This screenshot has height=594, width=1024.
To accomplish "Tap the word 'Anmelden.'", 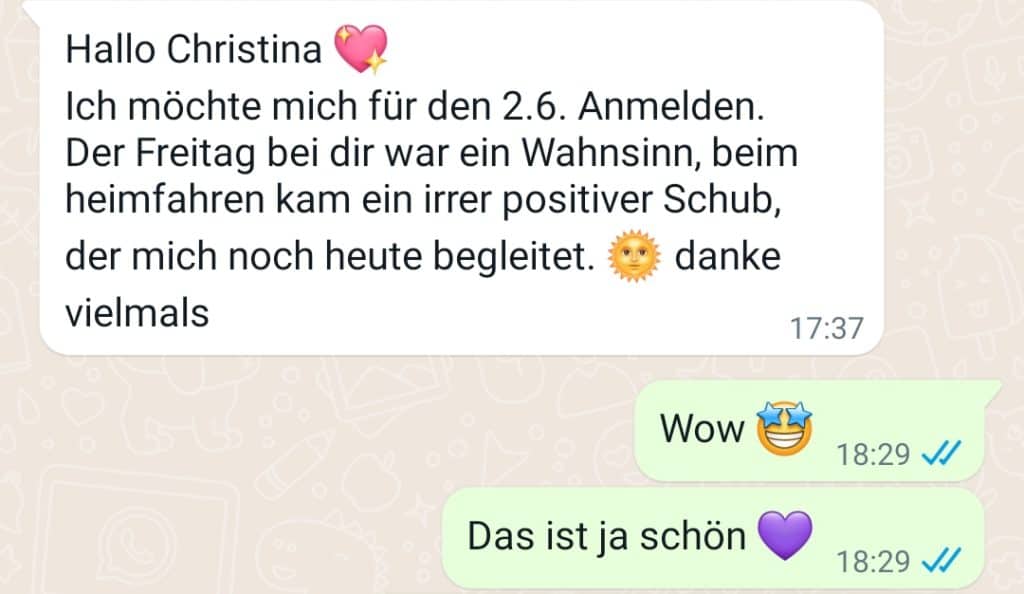I will [x=671, y=106].
